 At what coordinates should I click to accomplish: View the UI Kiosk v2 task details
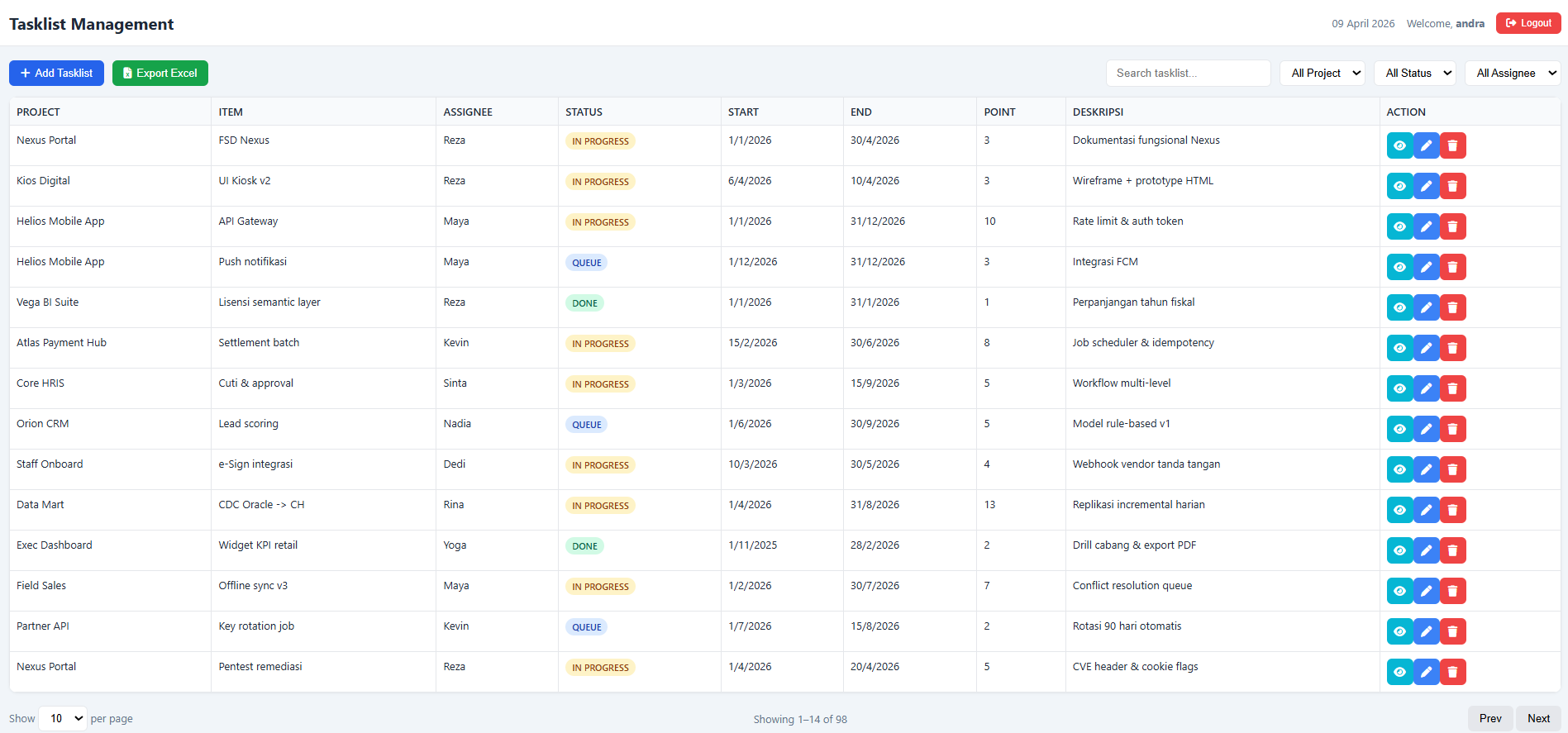coord(1399,186)
